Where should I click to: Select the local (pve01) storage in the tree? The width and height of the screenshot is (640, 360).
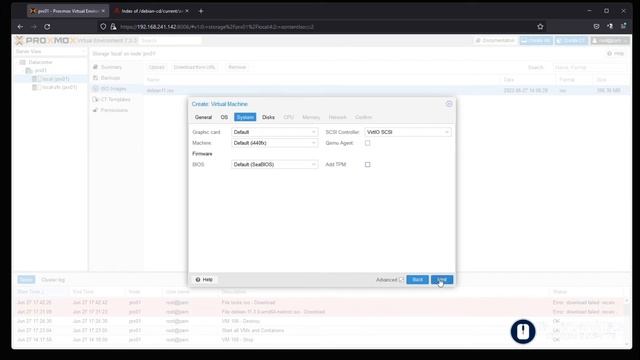pyautogui.click(x=55, y=79)
